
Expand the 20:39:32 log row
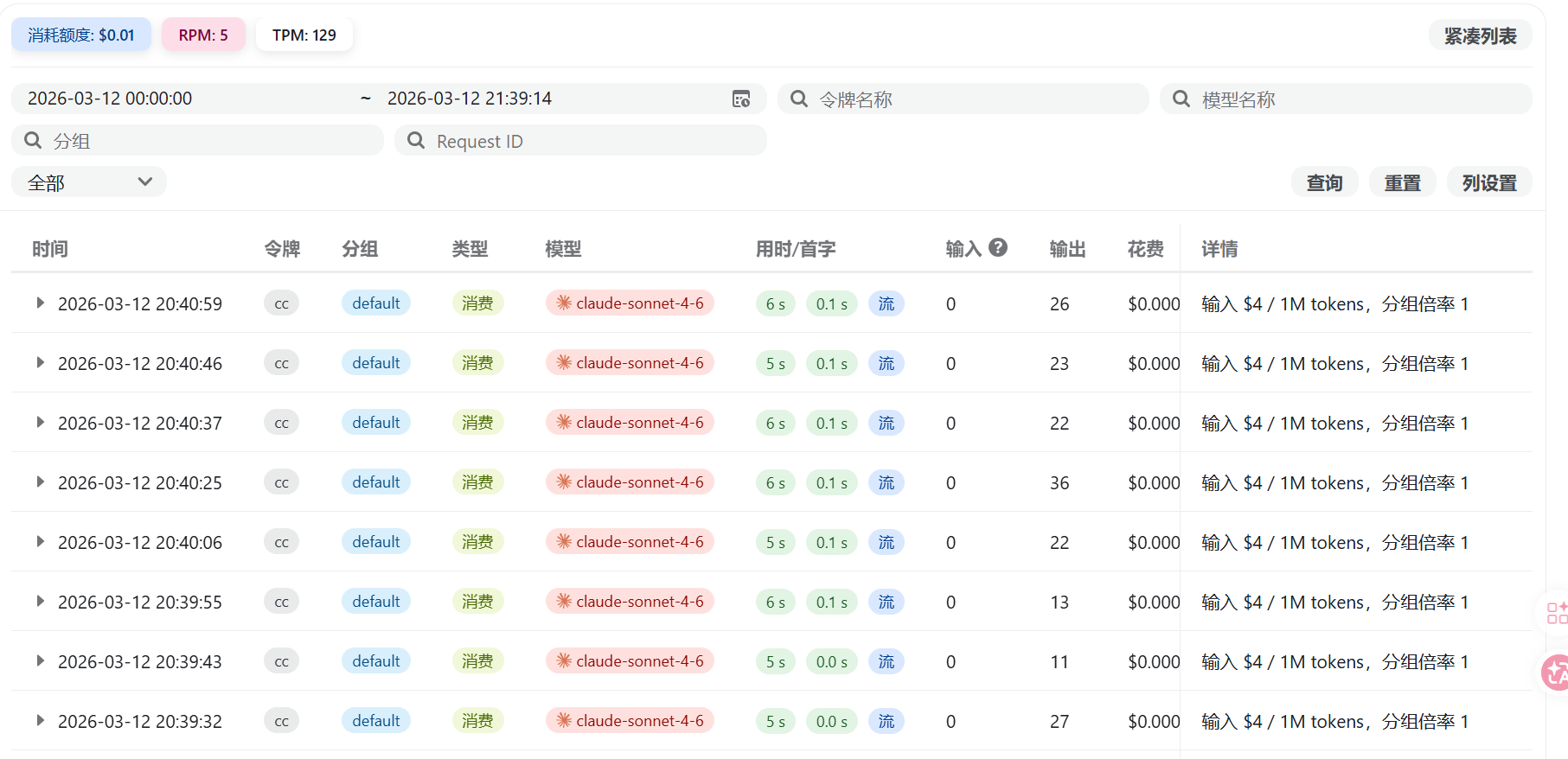(x=40, y=720)
